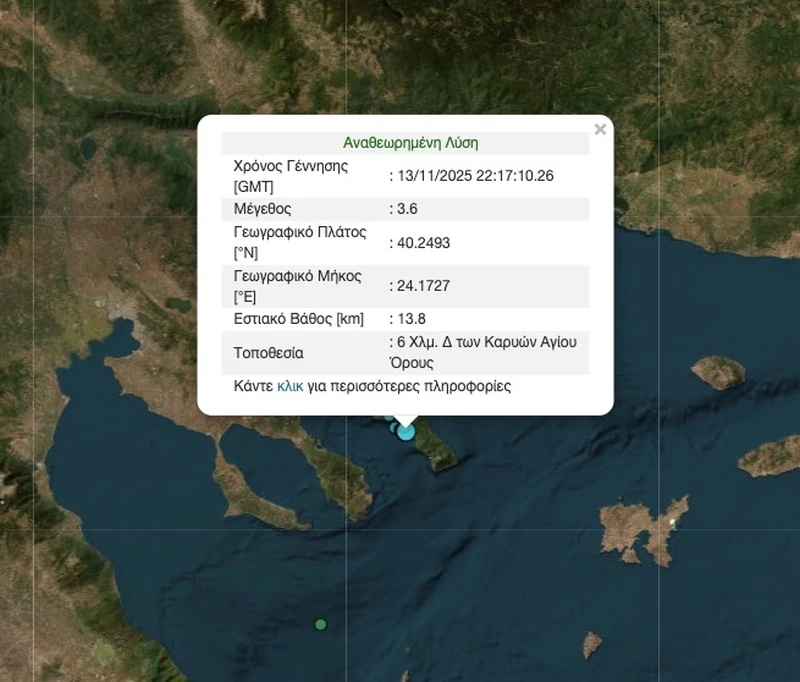Click the longitude value 24.1727
The width and height of the screenshot is (800, 682).
click(423, 286)
